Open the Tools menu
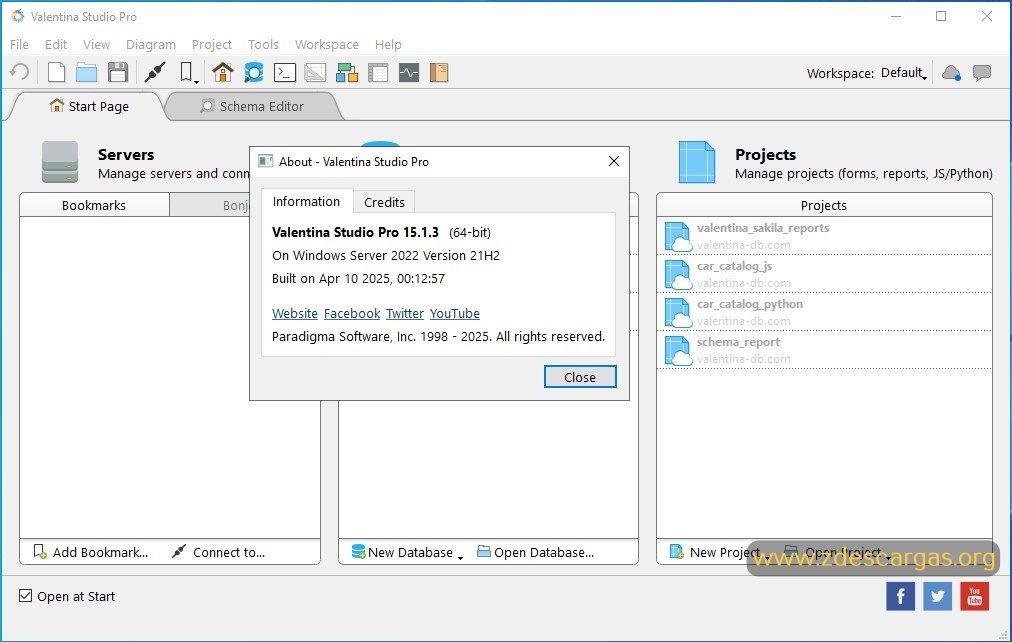1012x642 pixels. coord(263,45)
